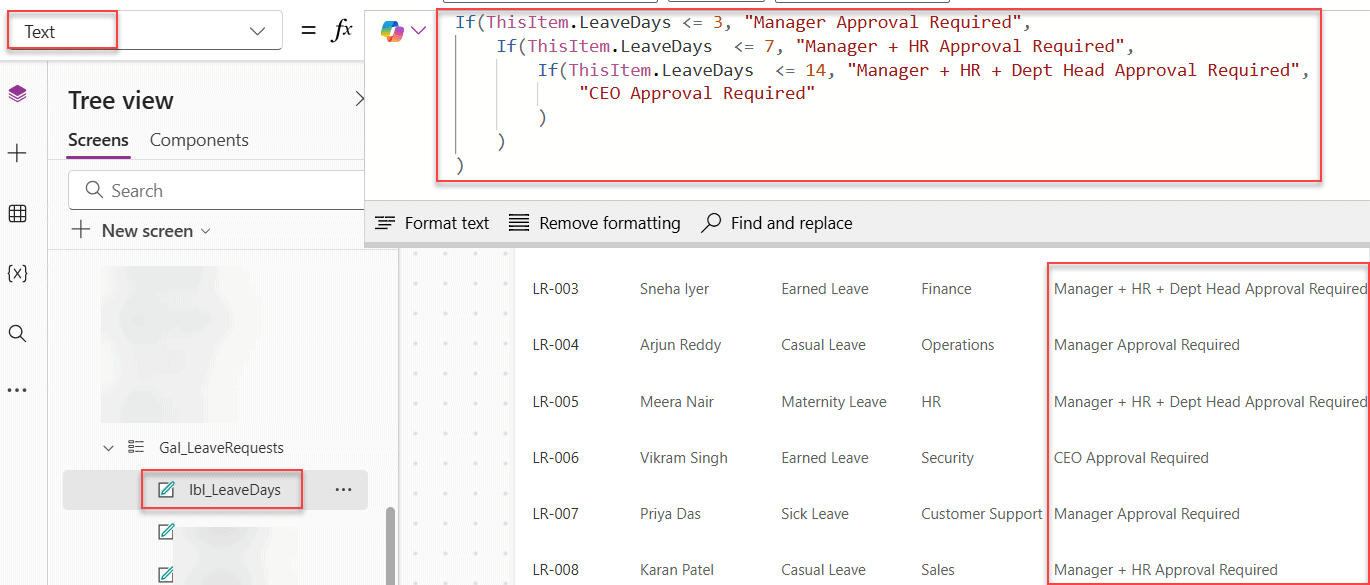Click Sick Leave text
The image size is (1370, 585).
[815, 514]
